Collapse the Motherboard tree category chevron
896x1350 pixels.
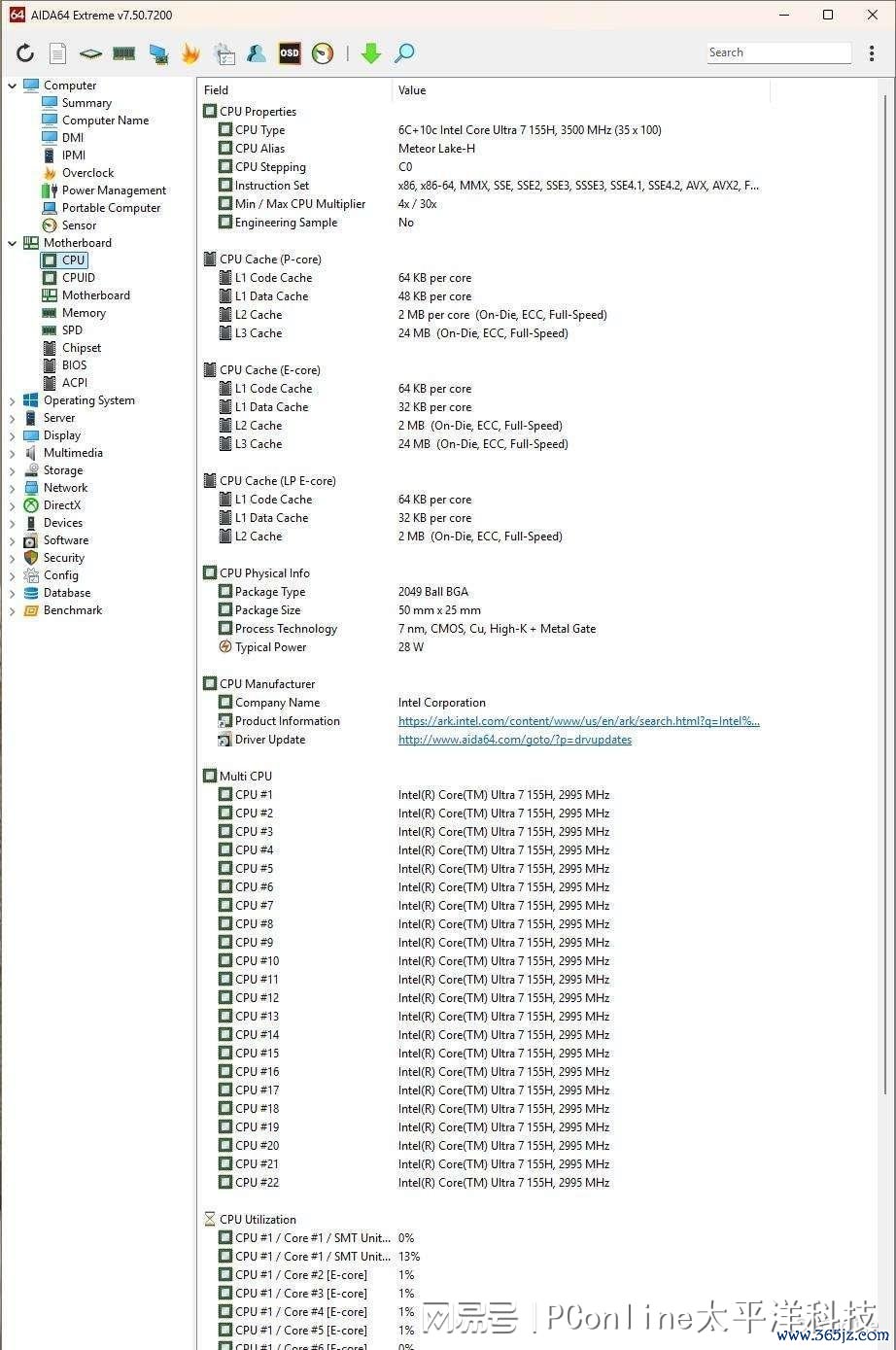click(13, 243)
